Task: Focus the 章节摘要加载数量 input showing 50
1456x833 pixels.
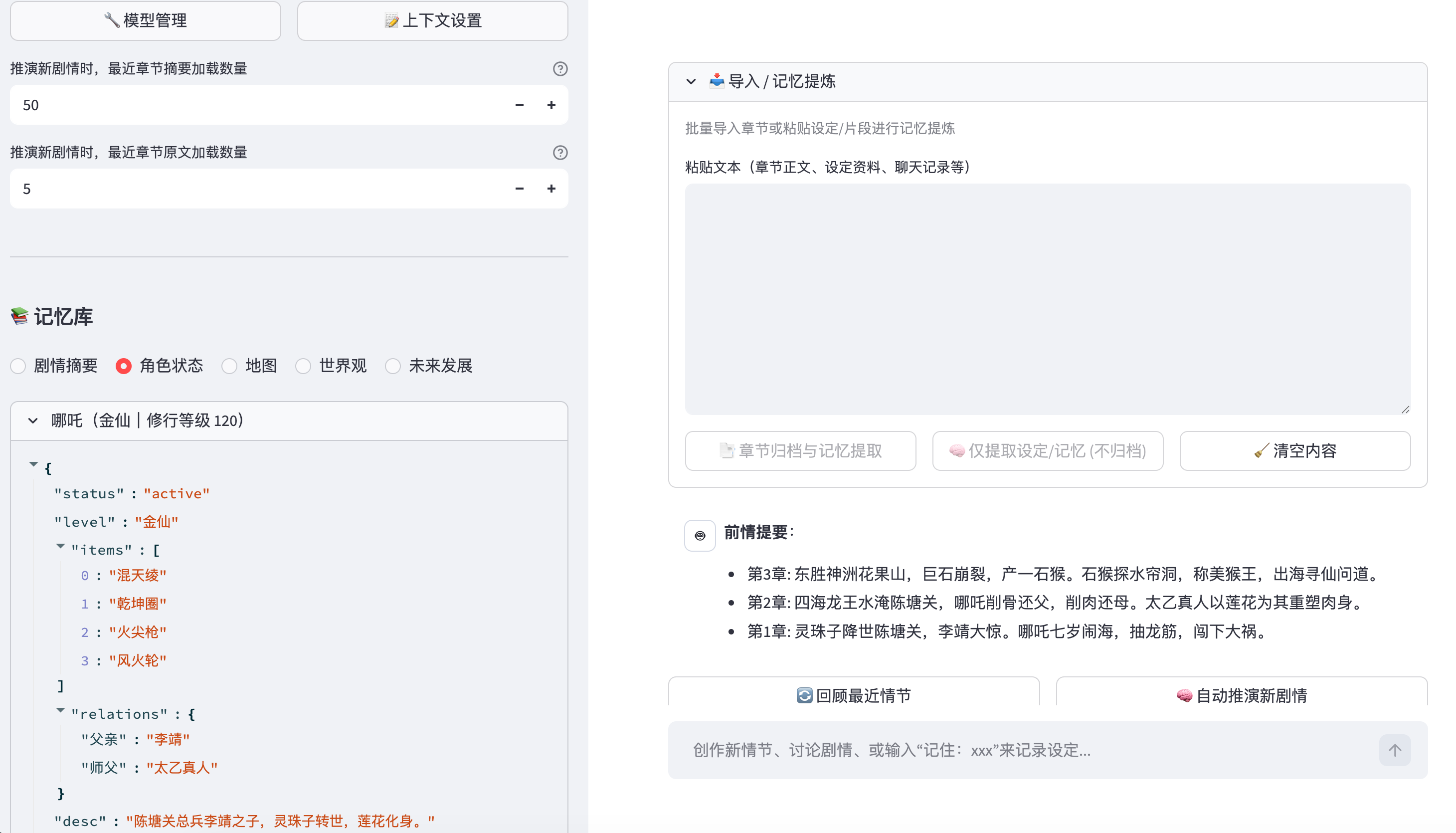Action: click(x=257, y=105)
